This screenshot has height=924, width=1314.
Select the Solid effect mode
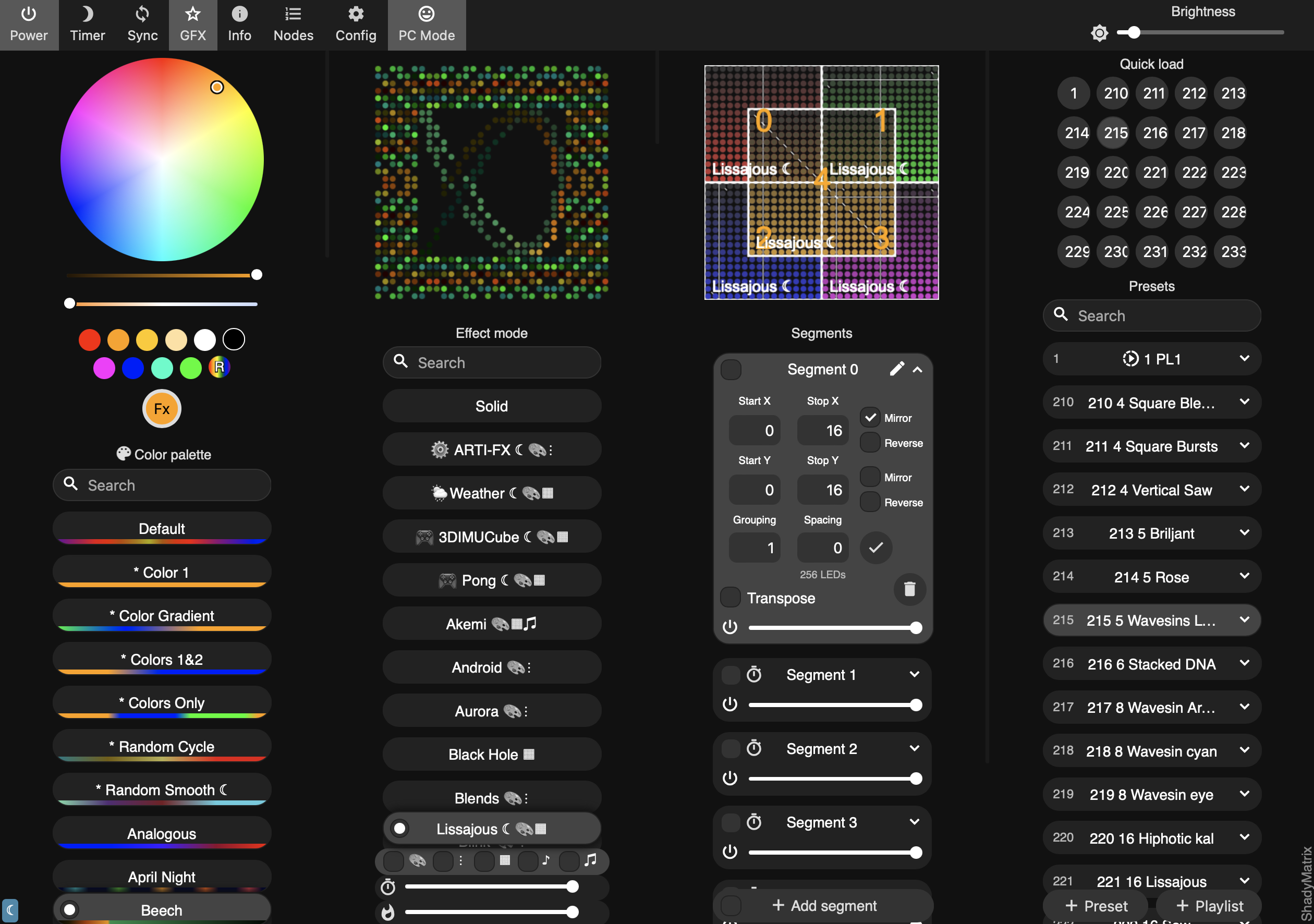coord(492,406)
